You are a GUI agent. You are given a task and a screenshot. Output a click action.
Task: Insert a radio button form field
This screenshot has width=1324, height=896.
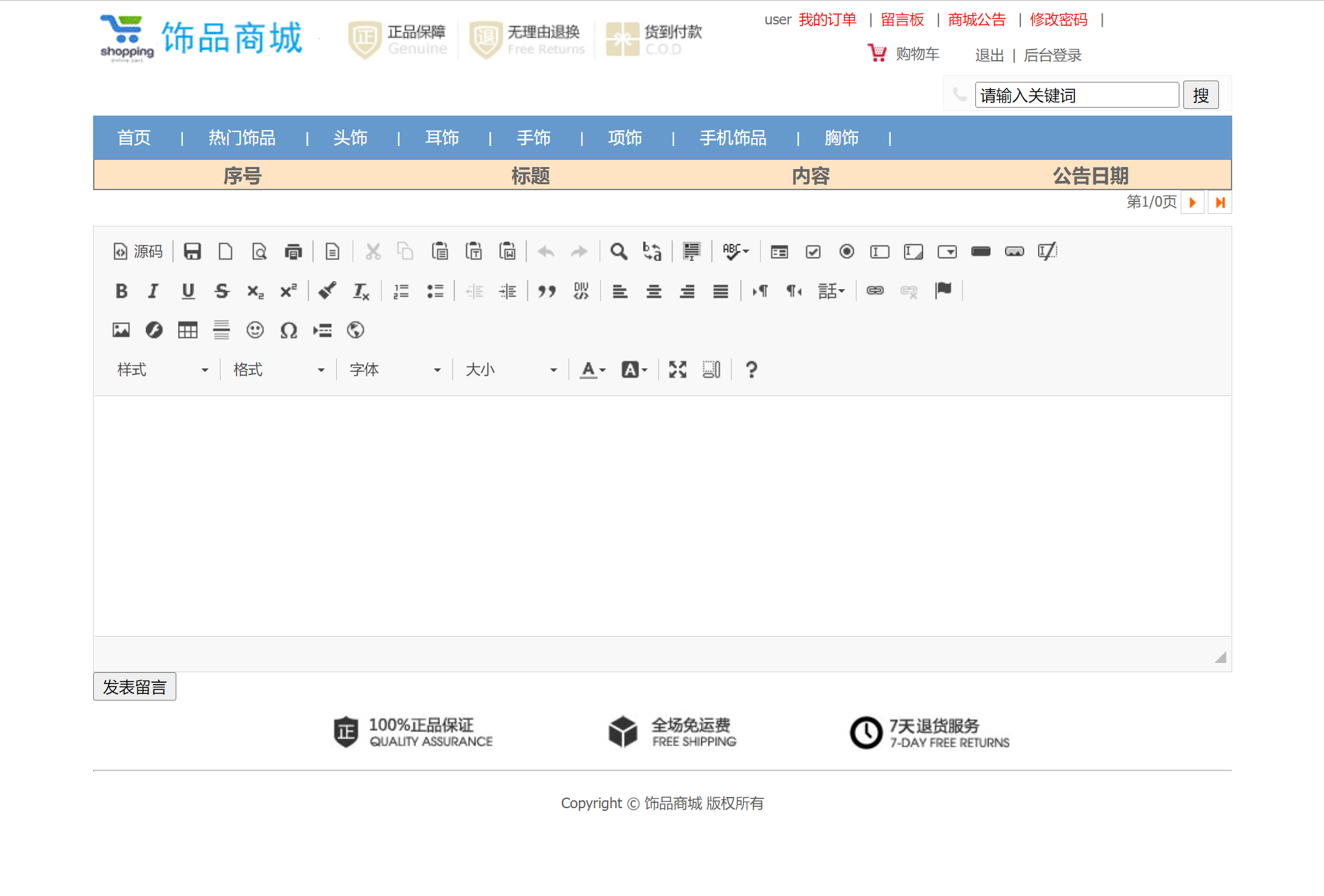846,252
